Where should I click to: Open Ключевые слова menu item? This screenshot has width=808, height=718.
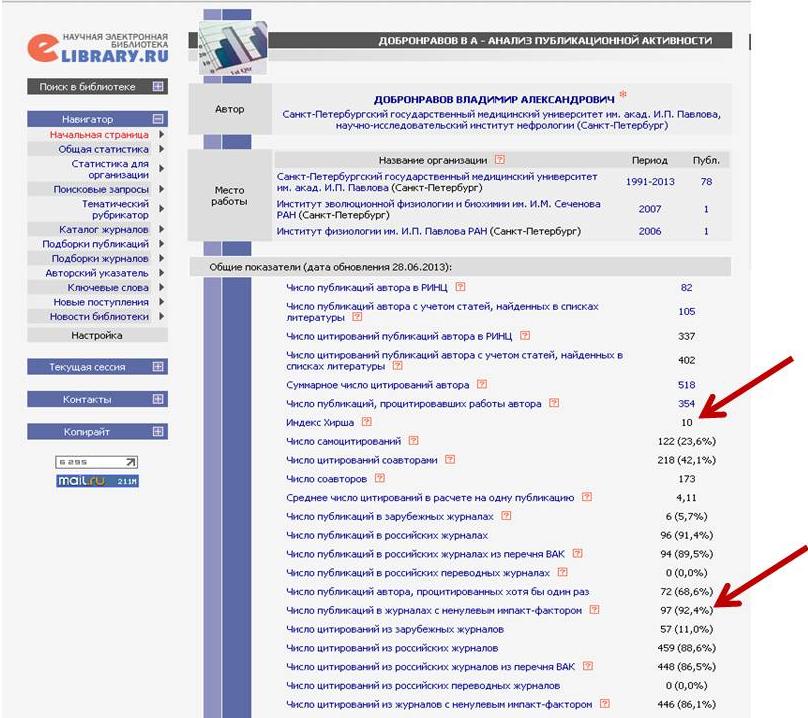(108, 288)
